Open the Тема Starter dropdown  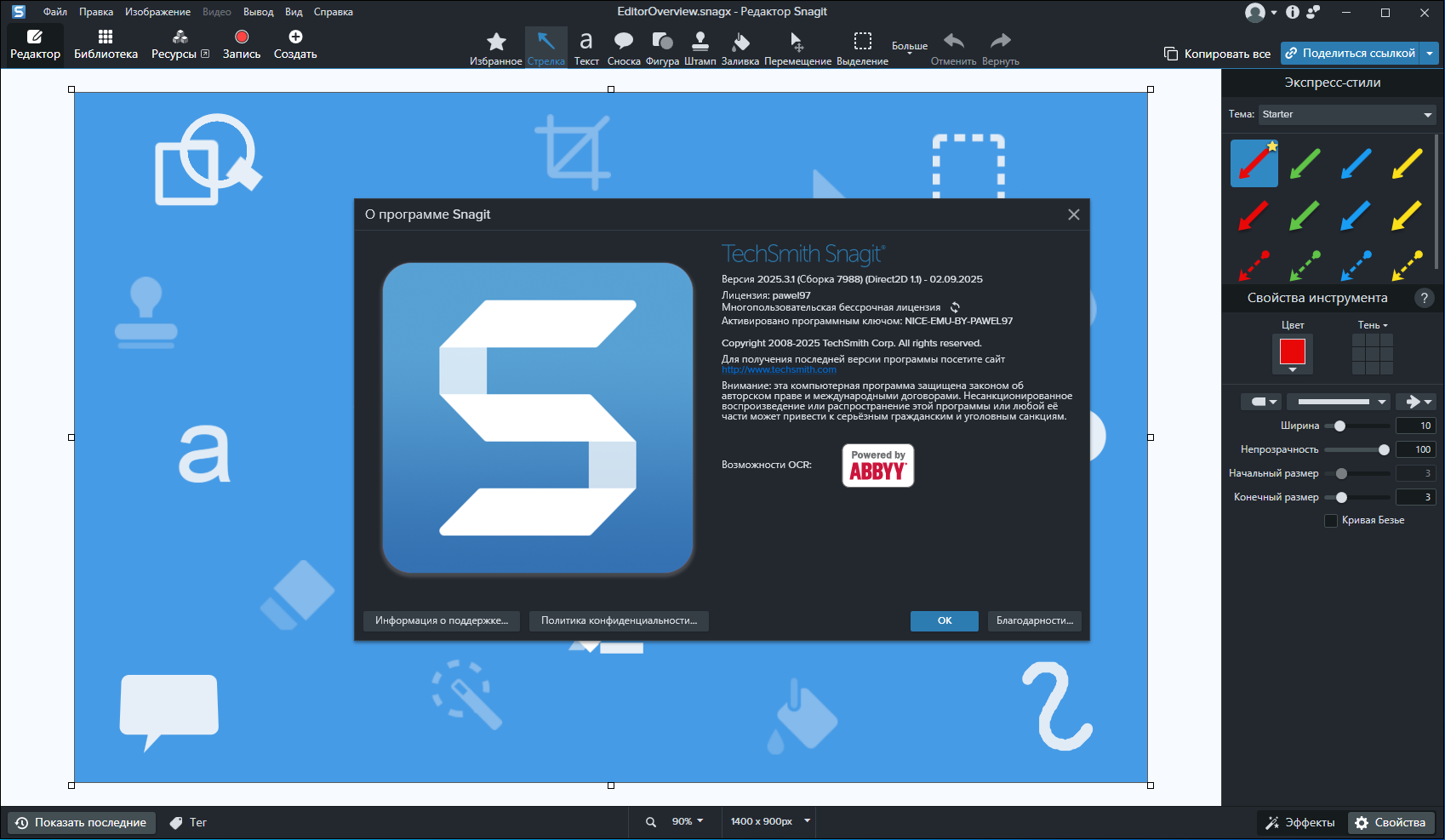click(1348, 114)
